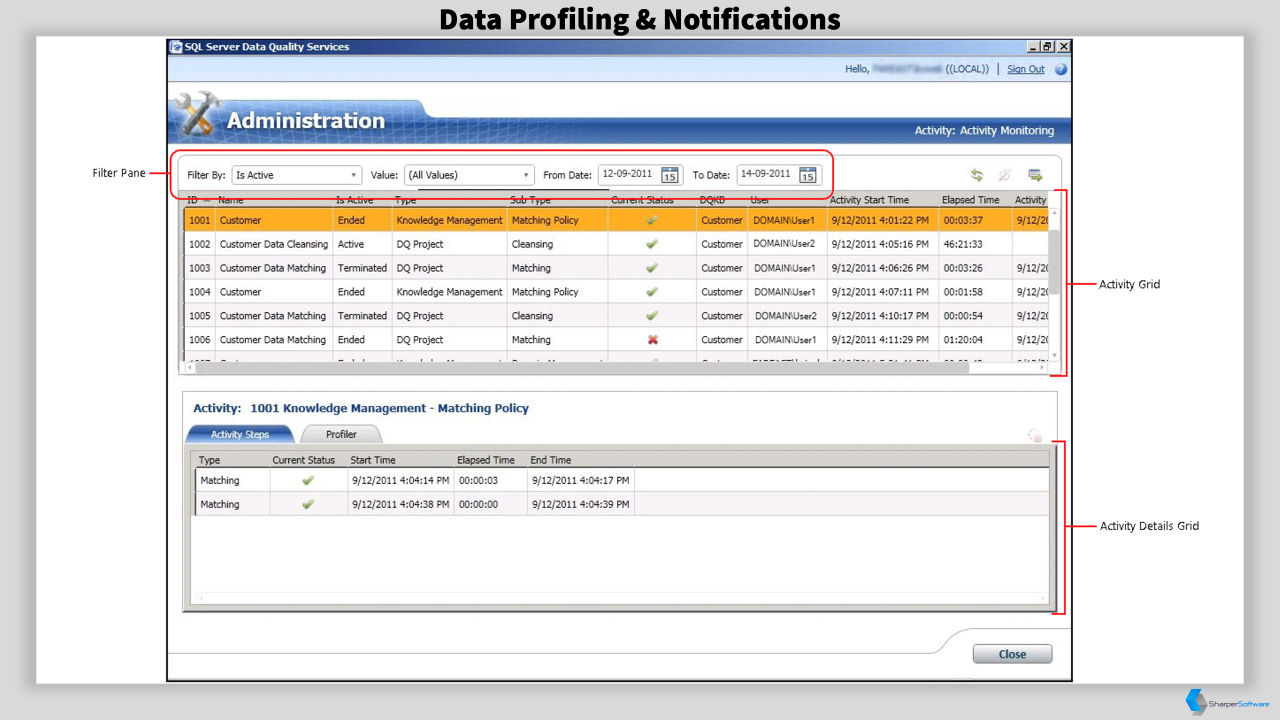Select the row with ID 1003

[x=616, y=268]
